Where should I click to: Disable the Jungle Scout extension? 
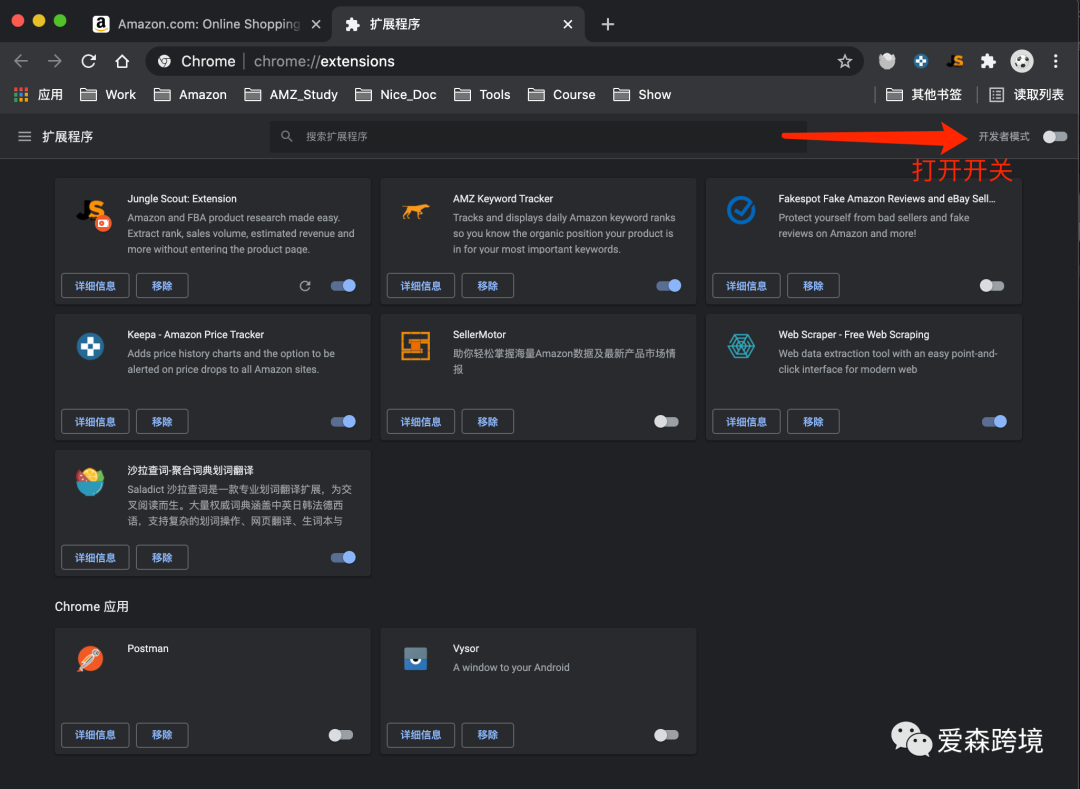[x=343, y=286]
